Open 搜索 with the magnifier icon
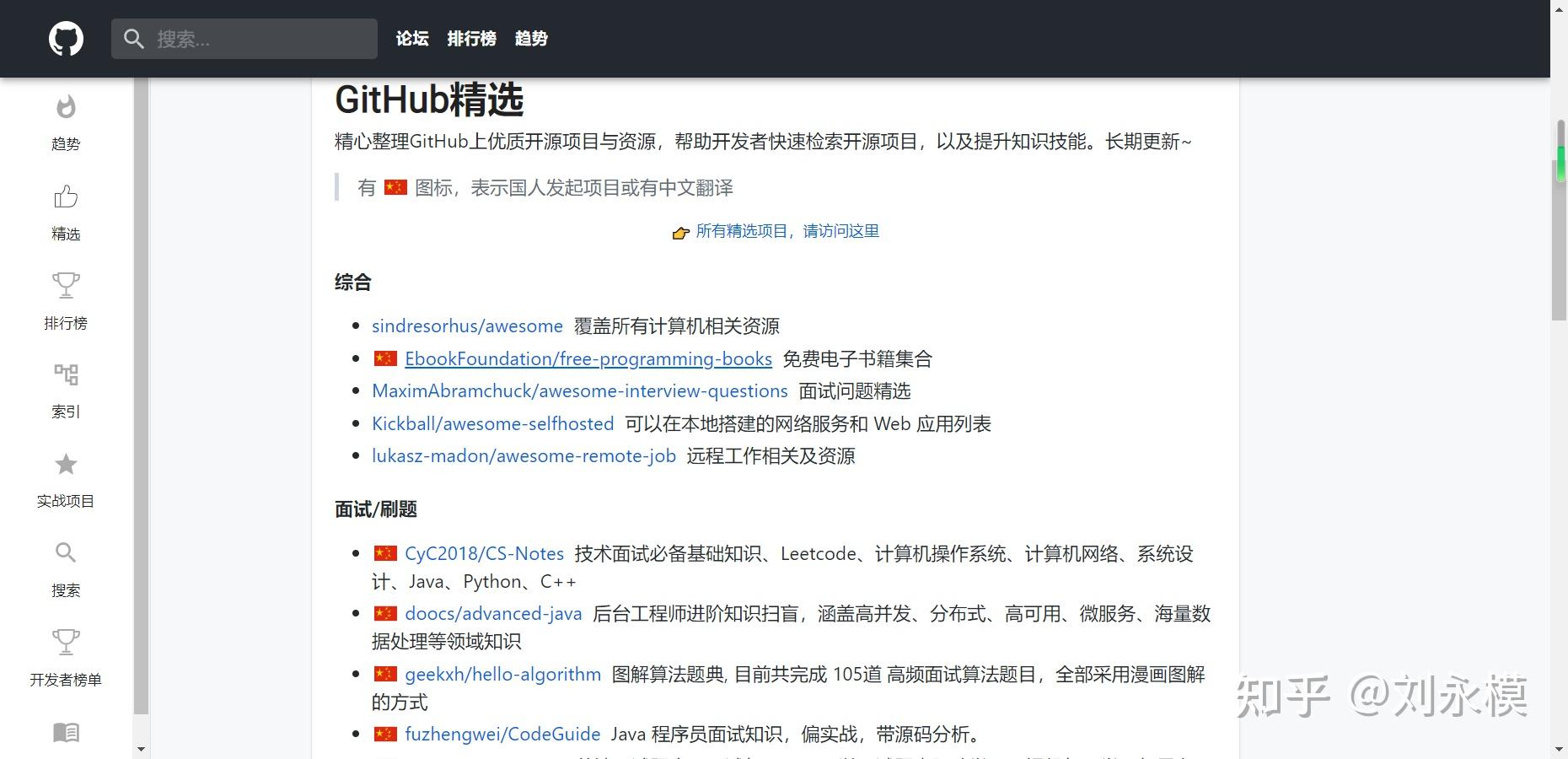 (x=65, y=552)
